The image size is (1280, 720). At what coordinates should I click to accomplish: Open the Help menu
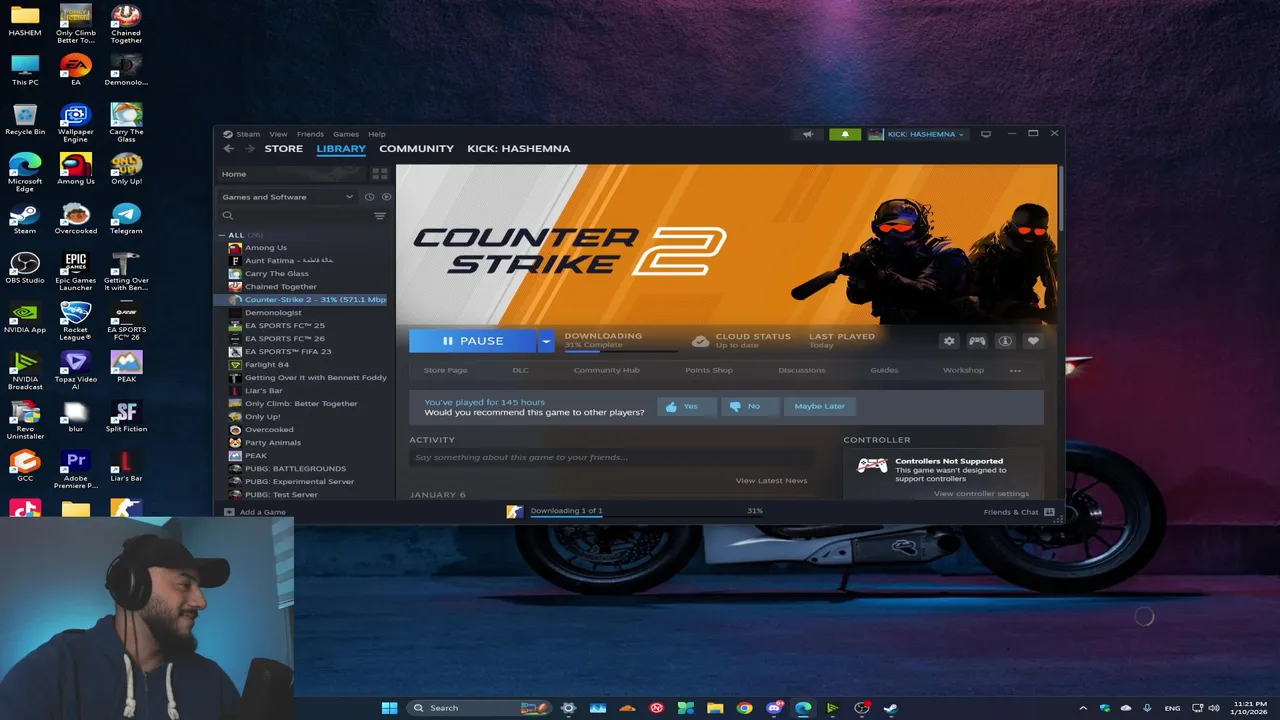pos(376,134)
